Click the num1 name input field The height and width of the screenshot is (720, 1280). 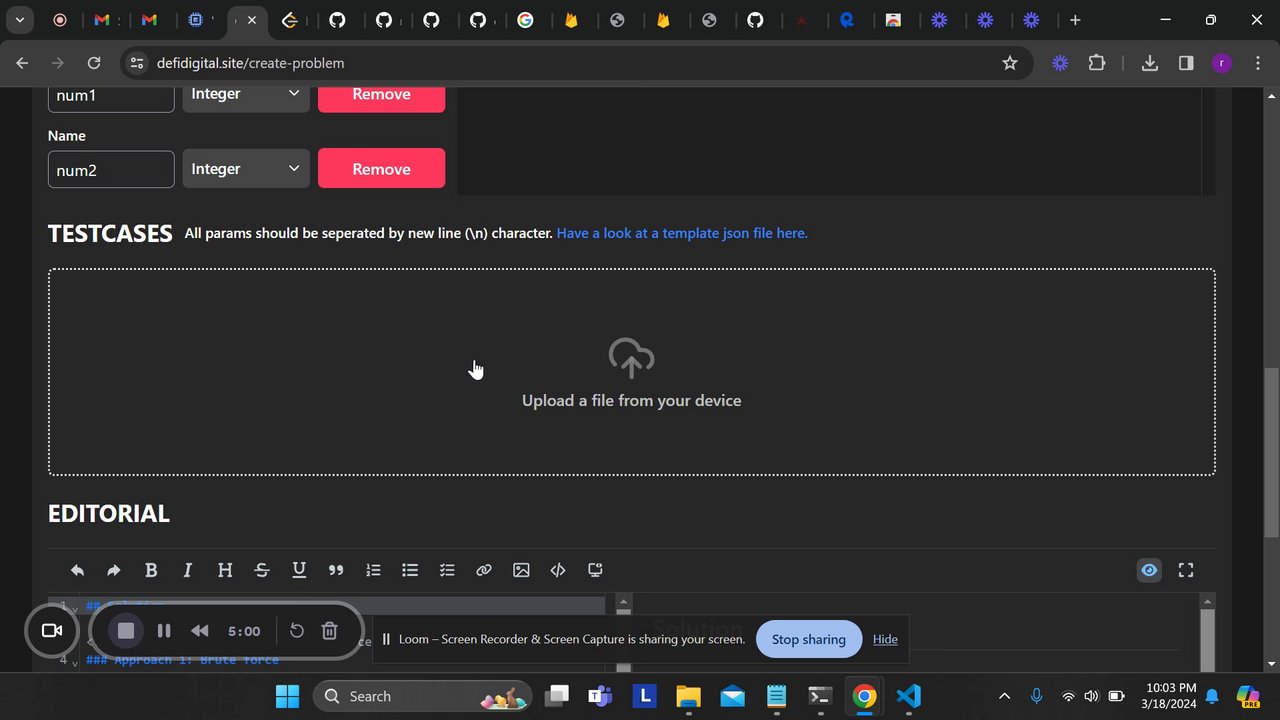point(111,96)
